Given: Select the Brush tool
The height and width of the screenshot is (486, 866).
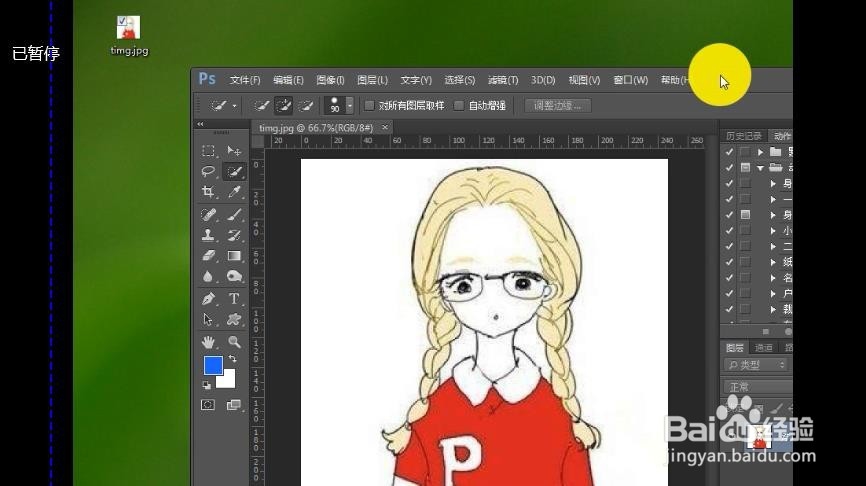Looking at the screenshot, I should (x=234, y=214).
